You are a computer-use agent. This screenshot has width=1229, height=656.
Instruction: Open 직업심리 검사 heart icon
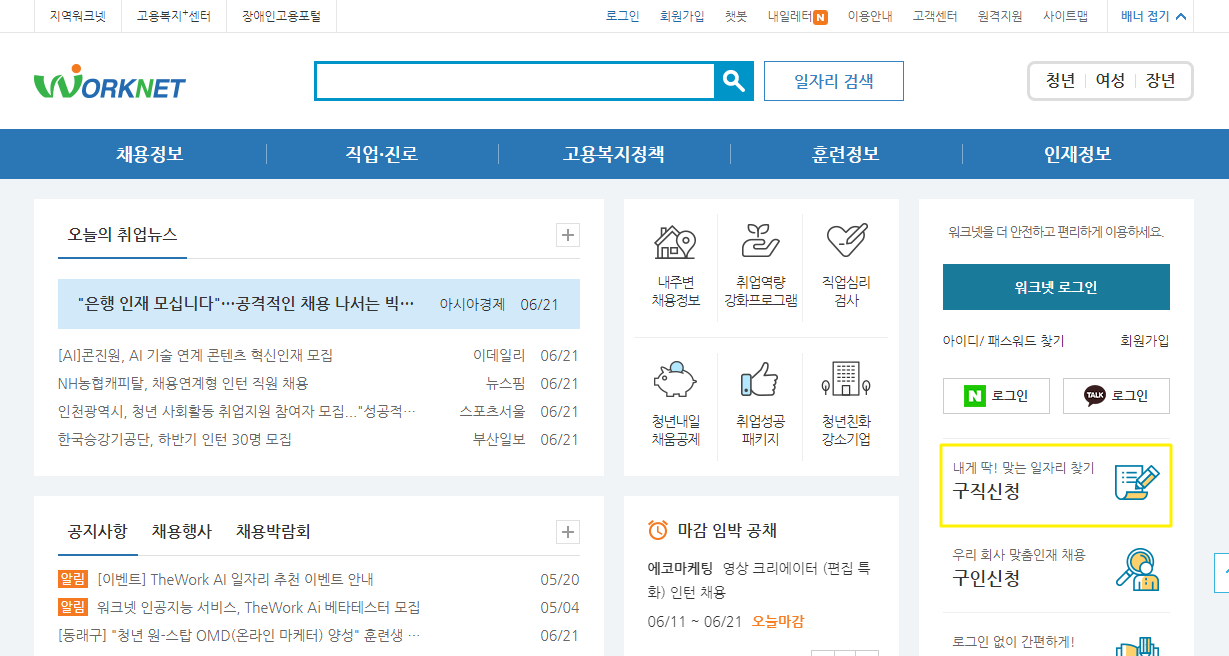(846, 241)
